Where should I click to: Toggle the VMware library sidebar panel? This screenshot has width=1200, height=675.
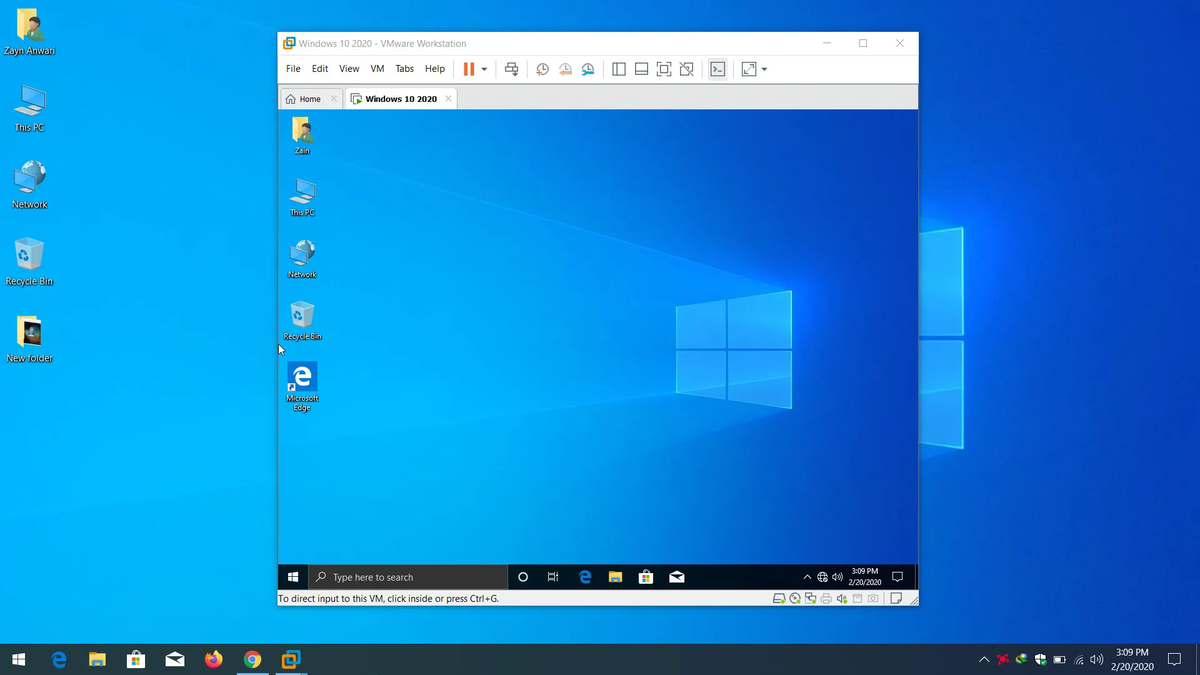619,69
